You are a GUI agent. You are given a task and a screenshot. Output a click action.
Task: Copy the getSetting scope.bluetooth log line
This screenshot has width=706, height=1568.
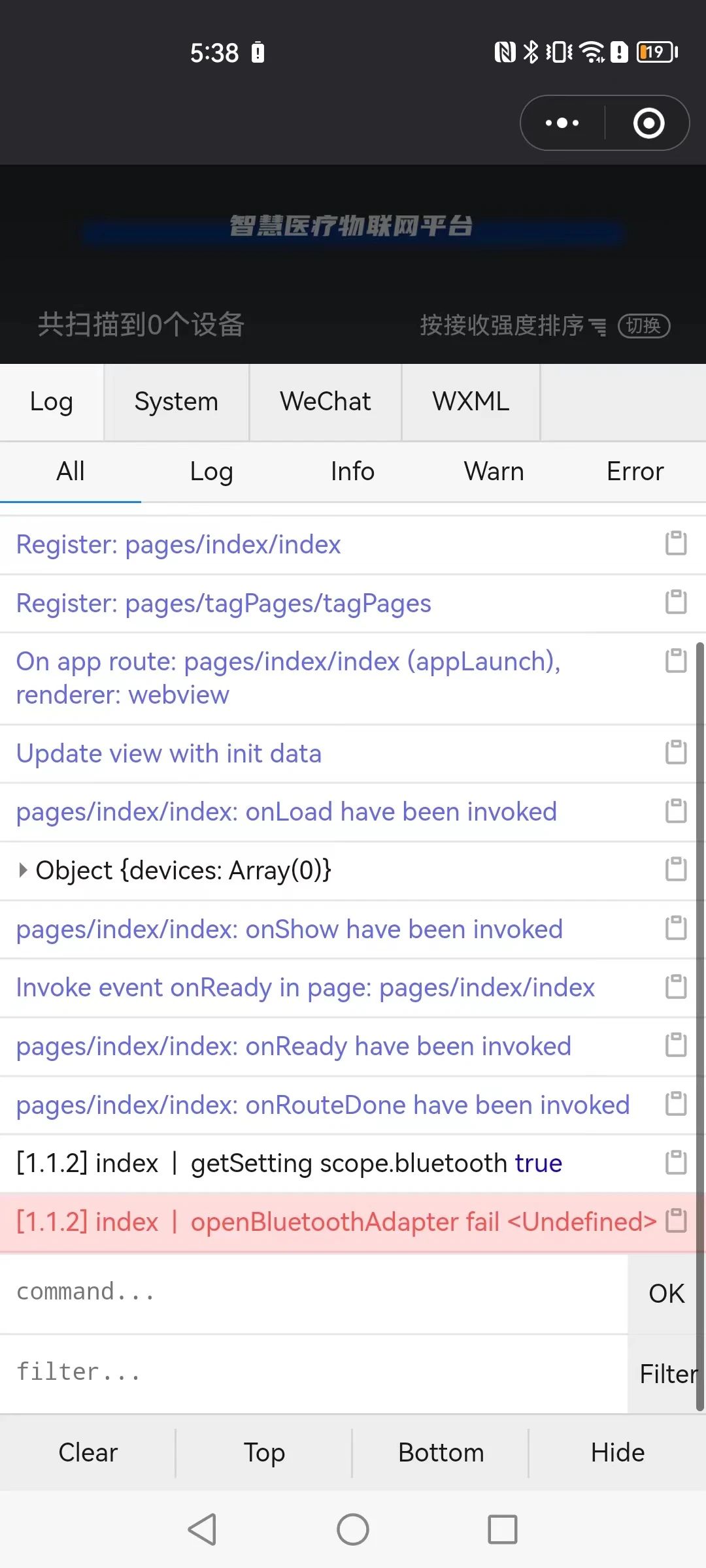click(x=676, y=1163)
